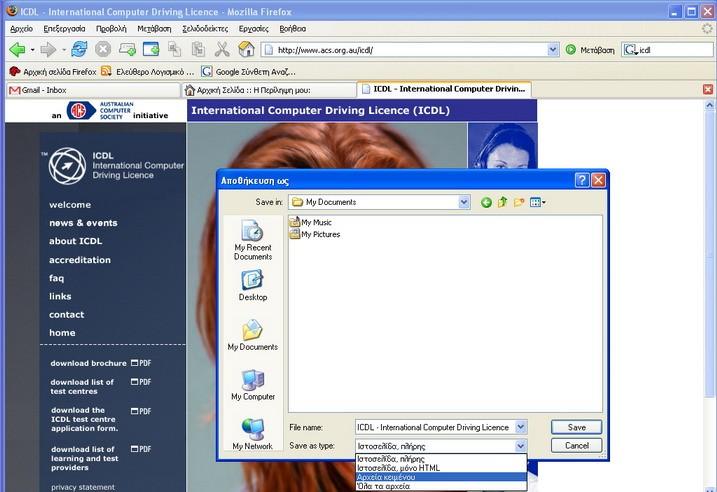Select My Network in the places bar
This screenshot has width=717, height=492.
(x=252, y=434)
